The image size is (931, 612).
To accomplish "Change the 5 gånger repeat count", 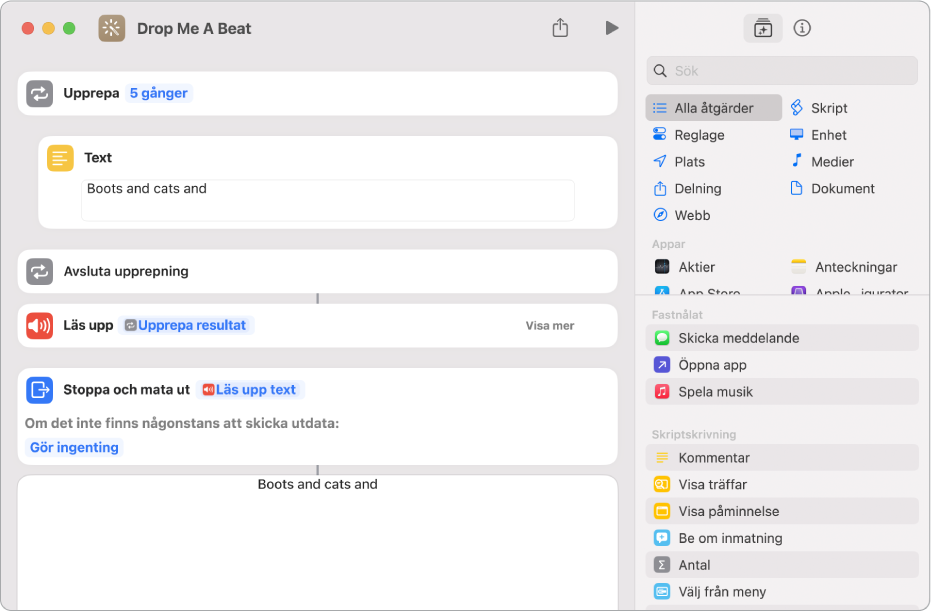I will point(159,93).
